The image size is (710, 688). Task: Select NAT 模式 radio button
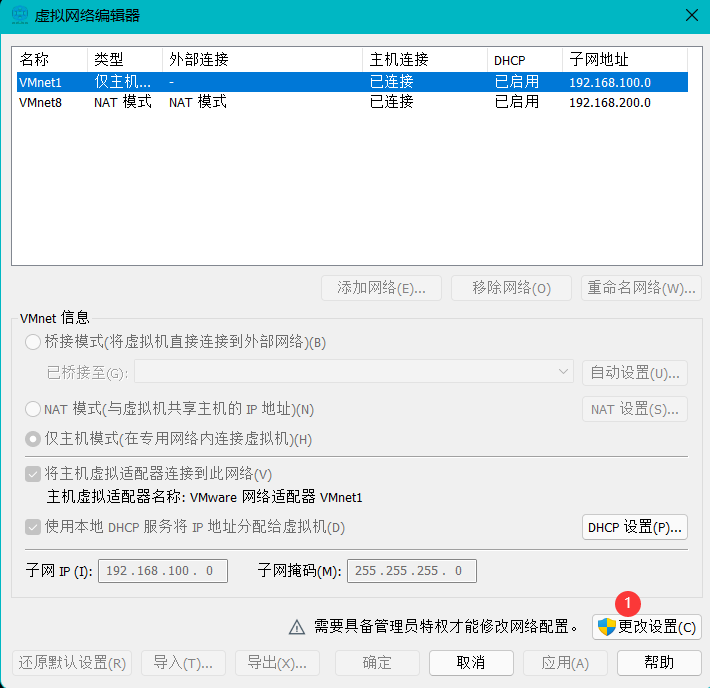(33, 409)
